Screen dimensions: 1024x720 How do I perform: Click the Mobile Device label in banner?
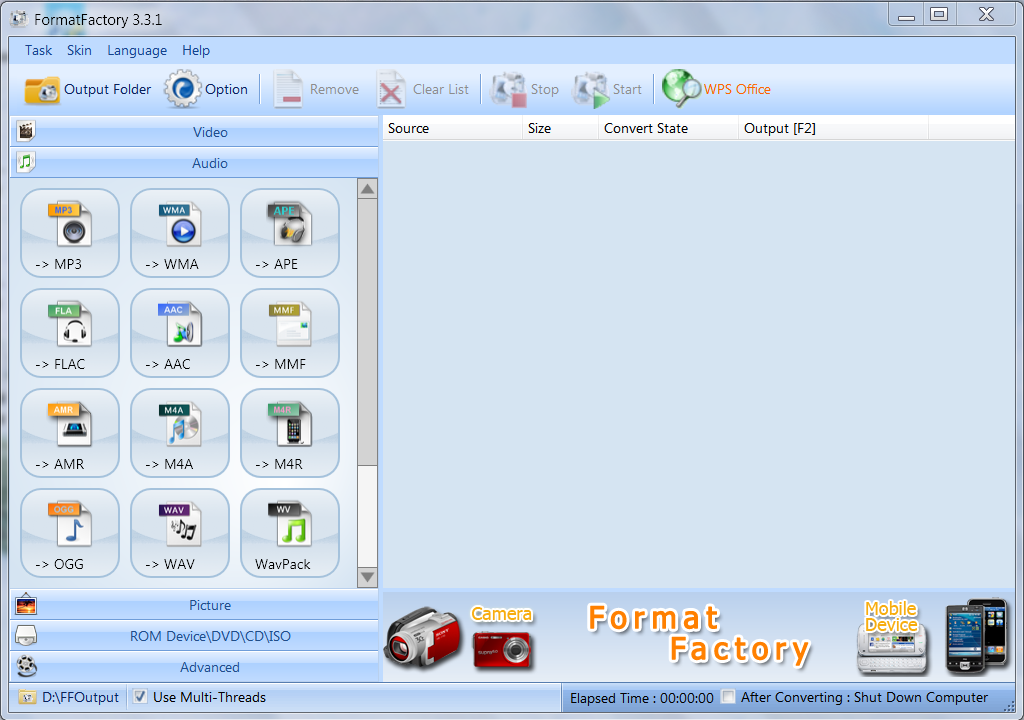(891, 617)
